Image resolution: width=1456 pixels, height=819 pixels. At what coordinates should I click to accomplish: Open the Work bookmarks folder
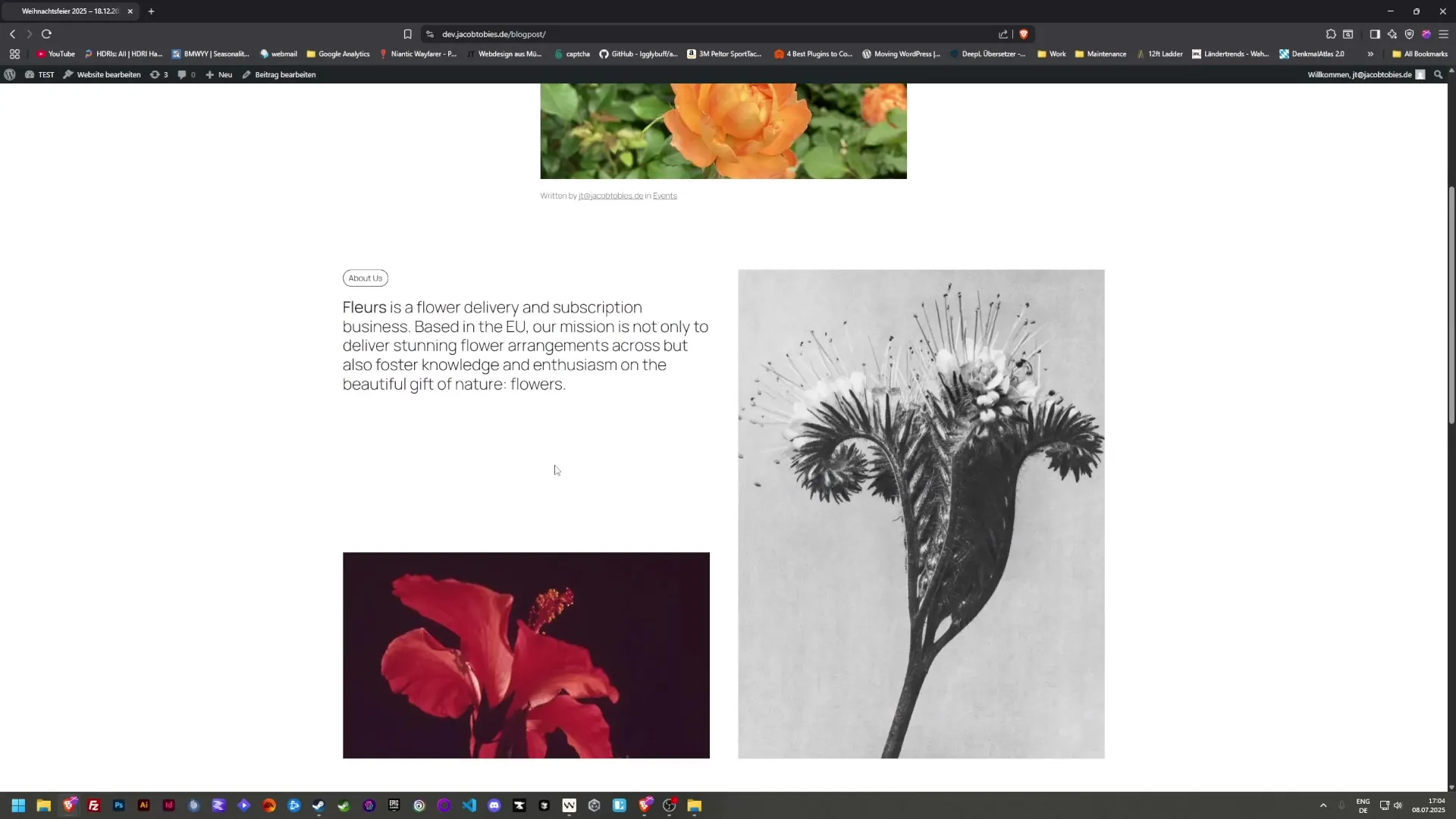point(1051,54)
